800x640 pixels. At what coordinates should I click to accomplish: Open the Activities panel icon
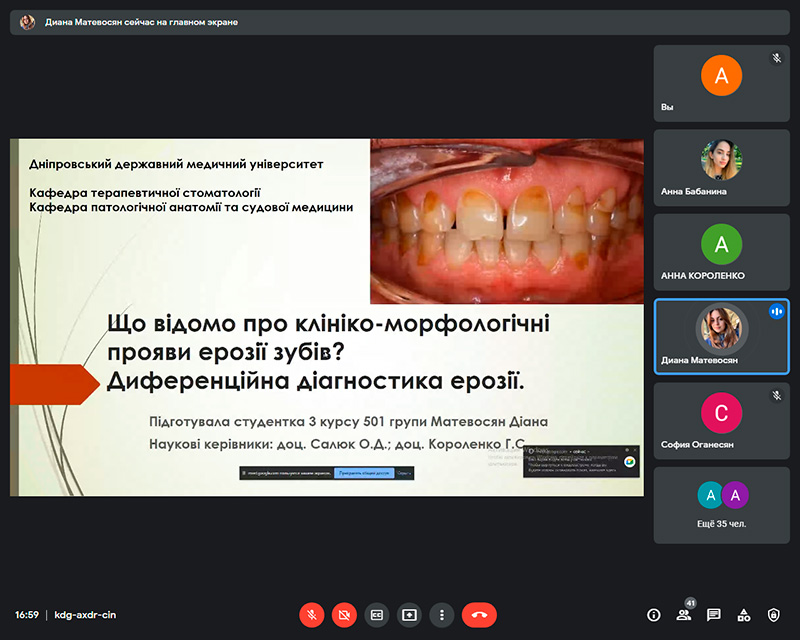[x=744, y=615]
